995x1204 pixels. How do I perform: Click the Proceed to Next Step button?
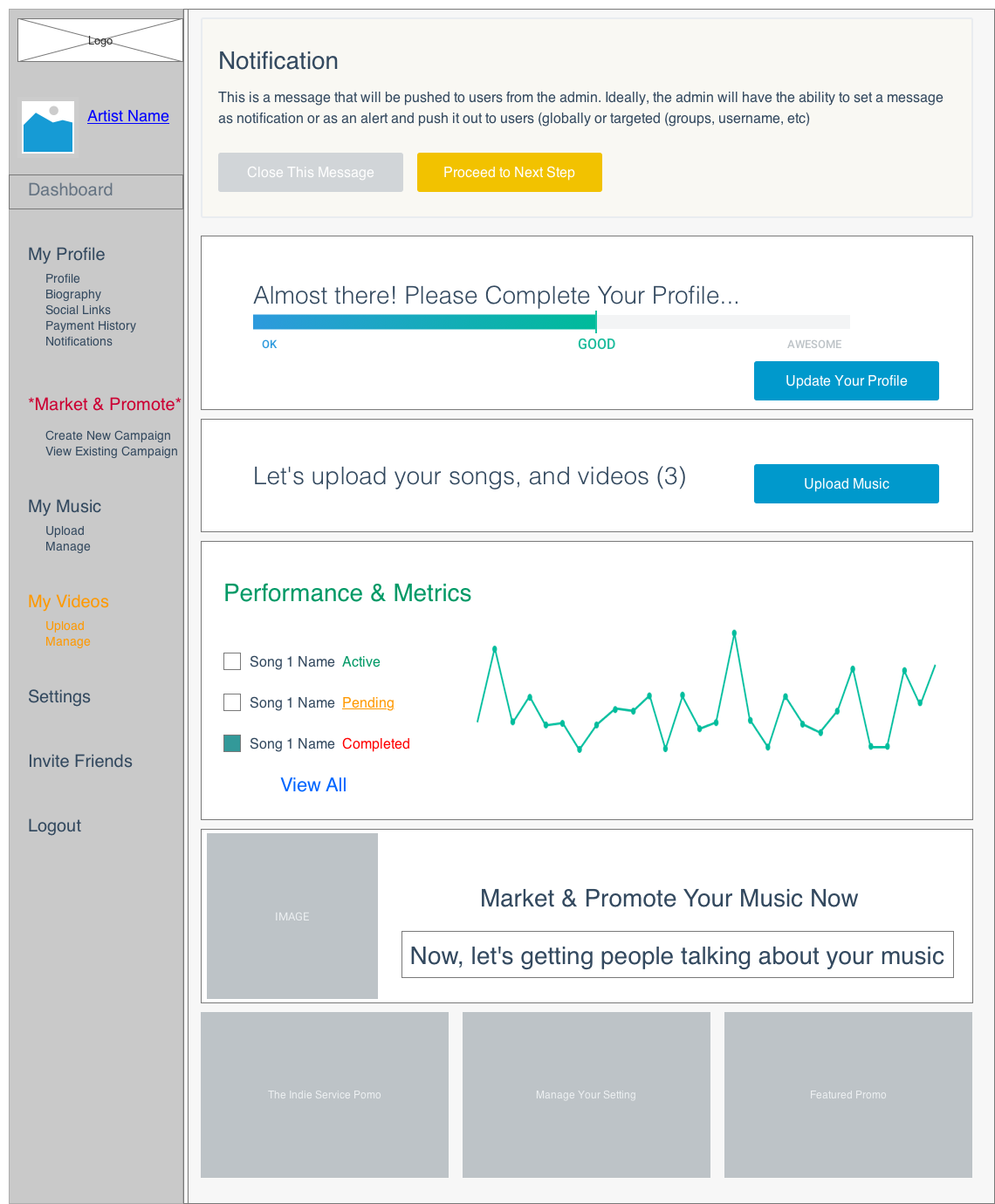pyautogui.click(x=510, y=172)
